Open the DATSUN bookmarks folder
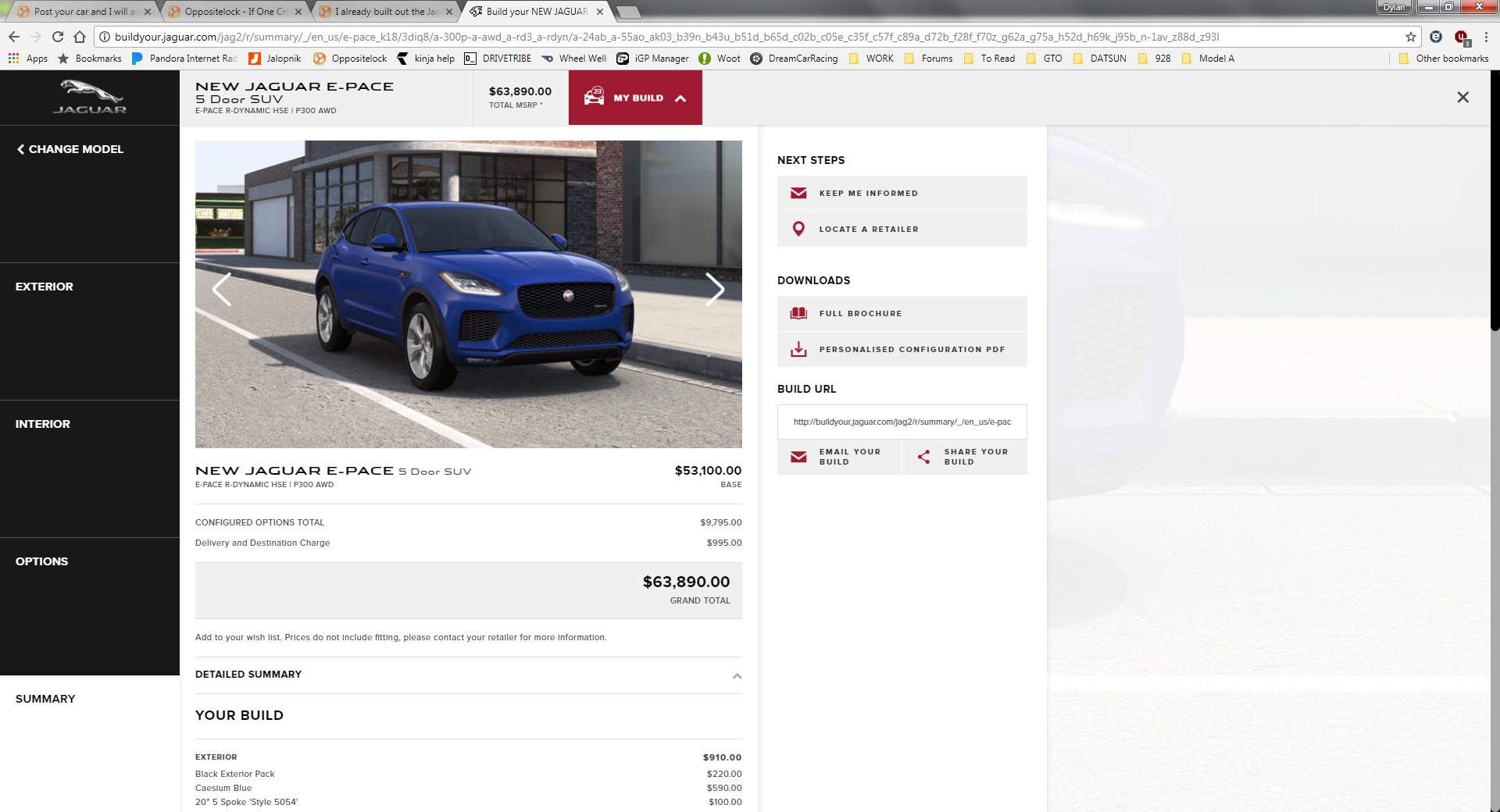This screenshot has width=1500, height=812. (1099, 59)
